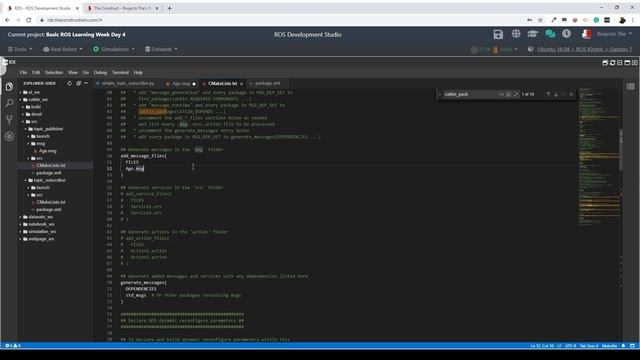Open the globe network icon in header
This screenshot has width=640, height=360.
pos(516,34)
